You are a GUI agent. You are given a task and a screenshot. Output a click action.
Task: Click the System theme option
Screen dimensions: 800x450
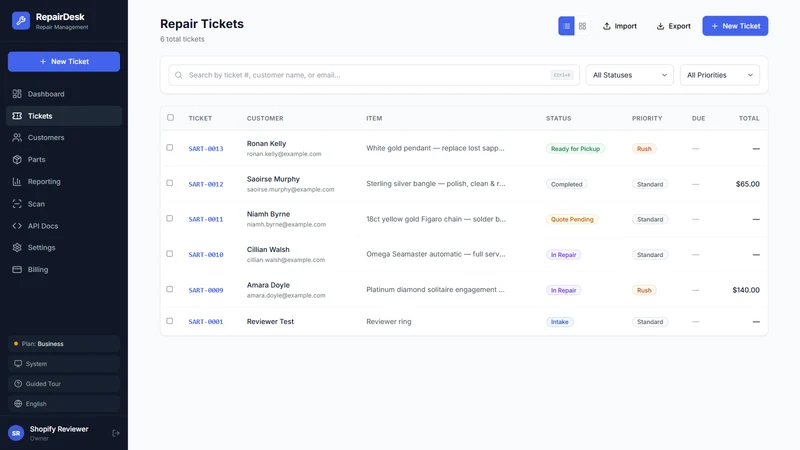coord(64,364)
